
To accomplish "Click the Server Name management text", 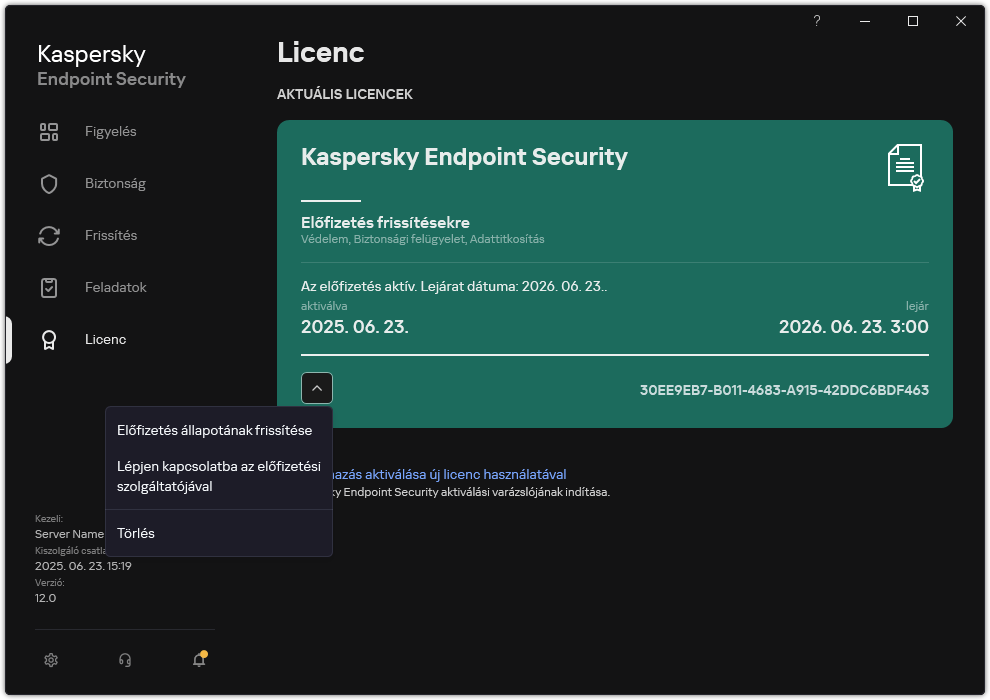I will [x=65, y=534].
